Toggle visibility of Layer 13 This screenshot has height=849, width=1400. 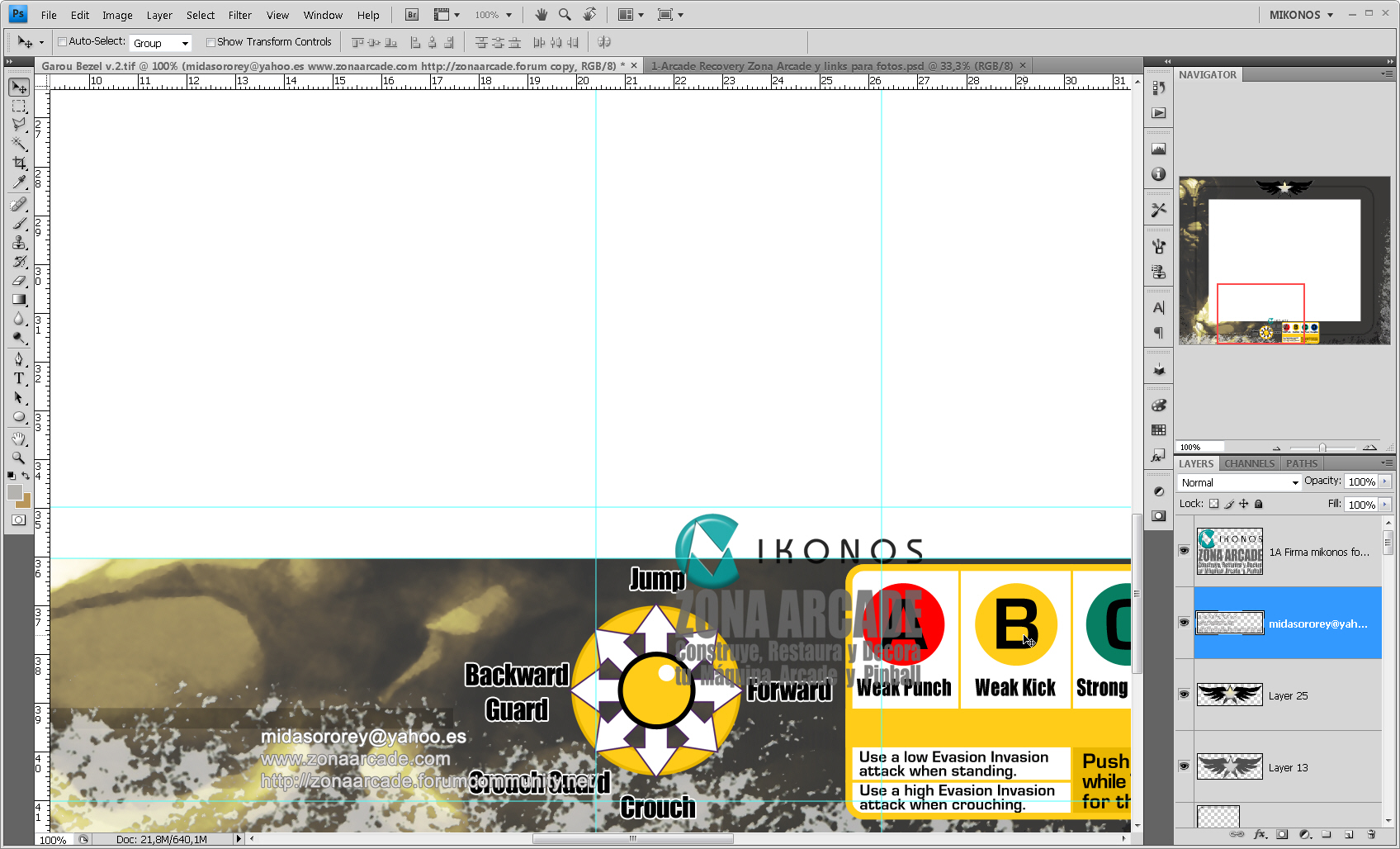1184,766
